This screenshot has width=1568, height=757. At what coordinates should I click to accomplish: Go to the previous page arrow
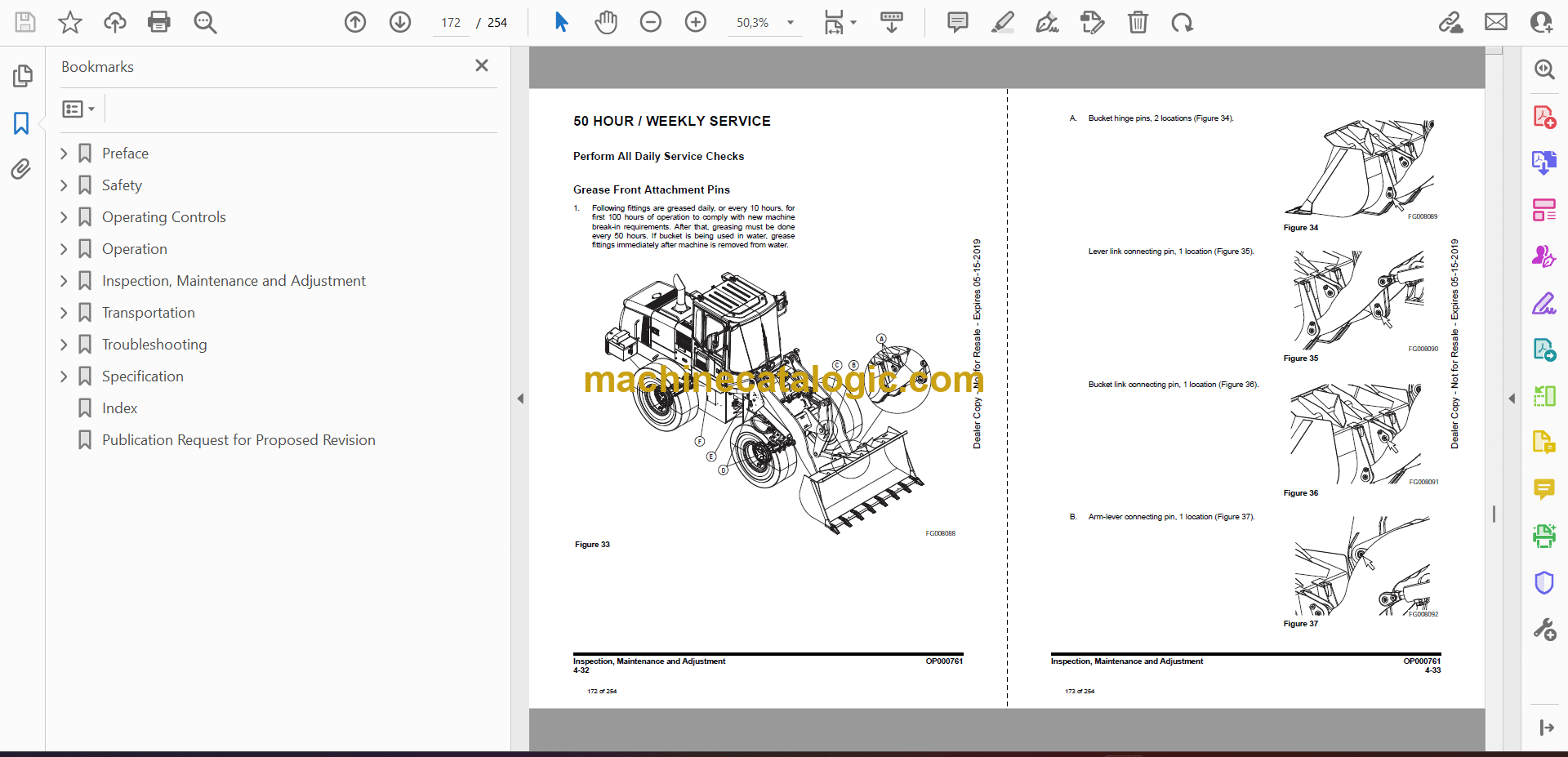click(x=355, y=22)
